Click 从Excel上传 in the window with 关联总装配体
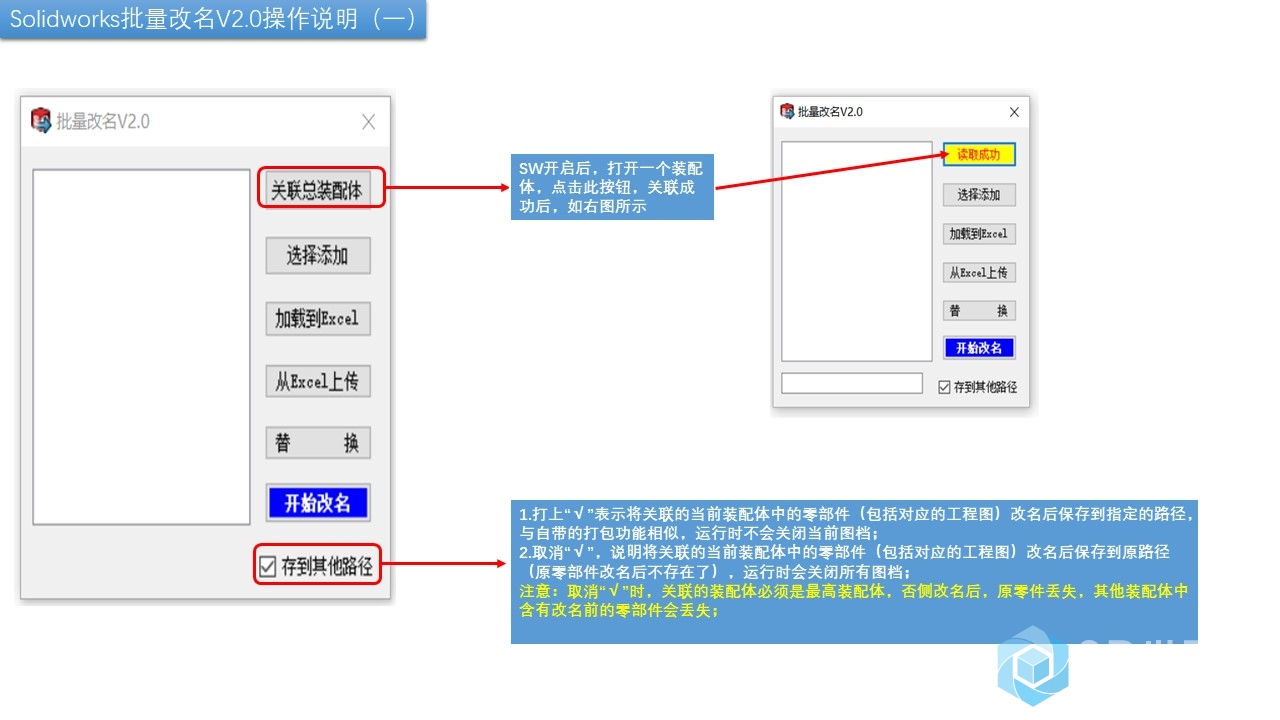1280x720 pixels. (318, 381)
